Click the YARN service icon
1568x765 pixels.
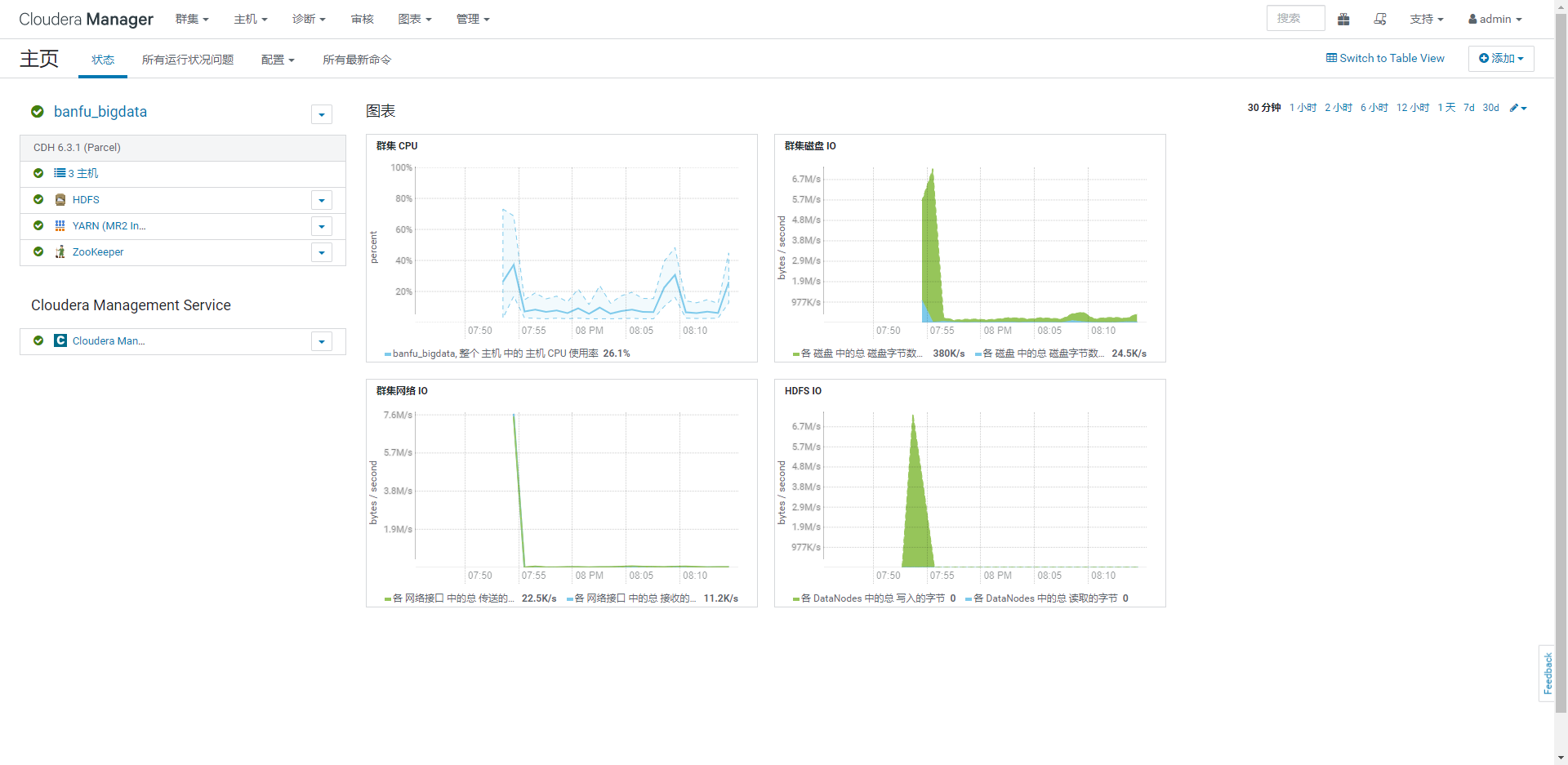click(60, 226)
